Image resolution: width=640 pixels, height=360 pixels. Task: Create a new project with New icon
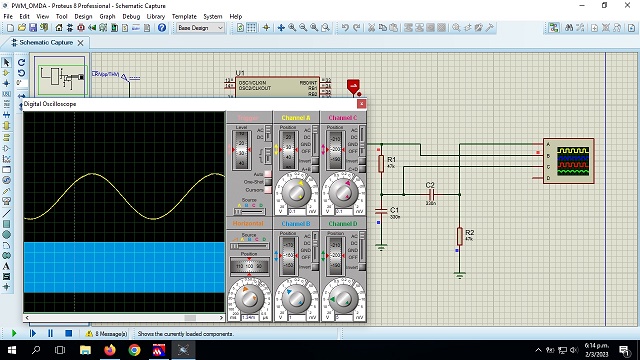11,28
